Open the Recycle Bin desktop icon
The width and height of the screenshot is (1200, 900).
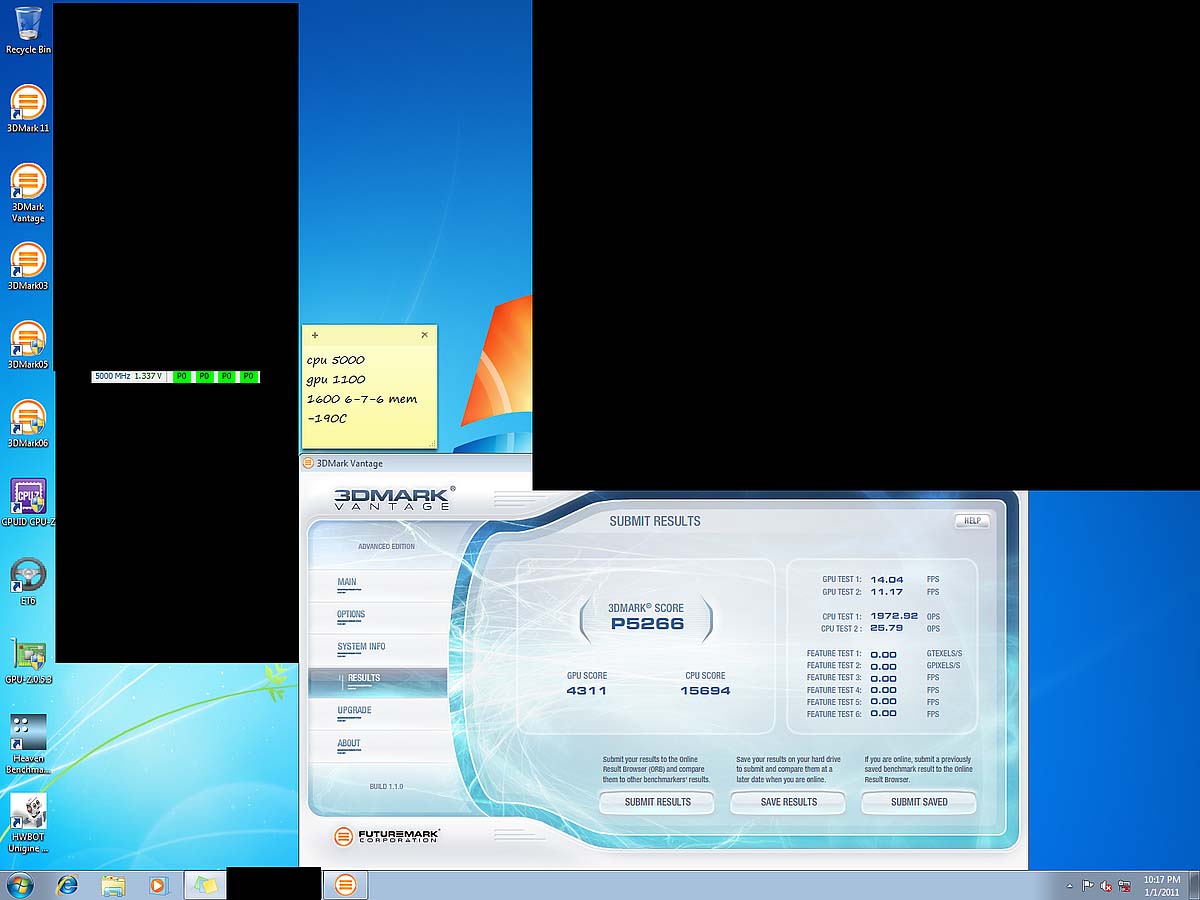click(x=28, y=29)
